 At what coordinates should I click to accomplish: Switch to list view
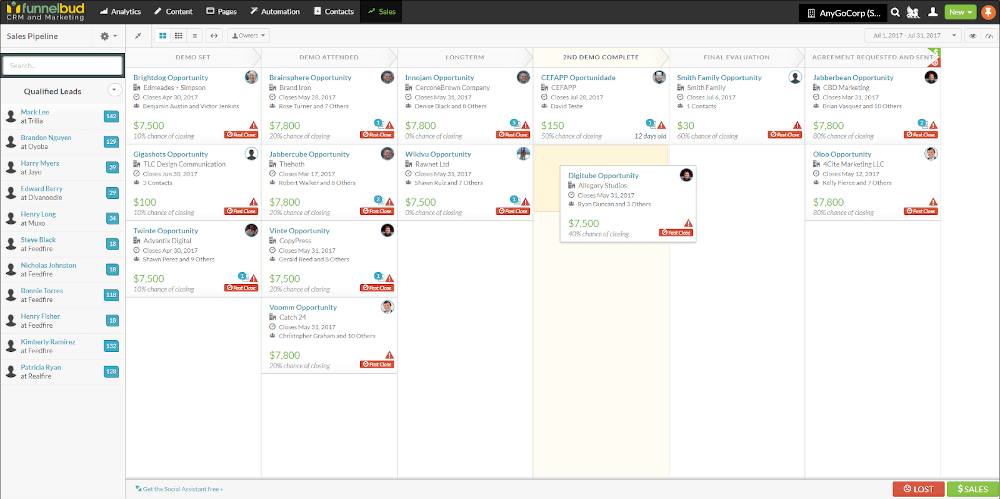coord(195,36)
